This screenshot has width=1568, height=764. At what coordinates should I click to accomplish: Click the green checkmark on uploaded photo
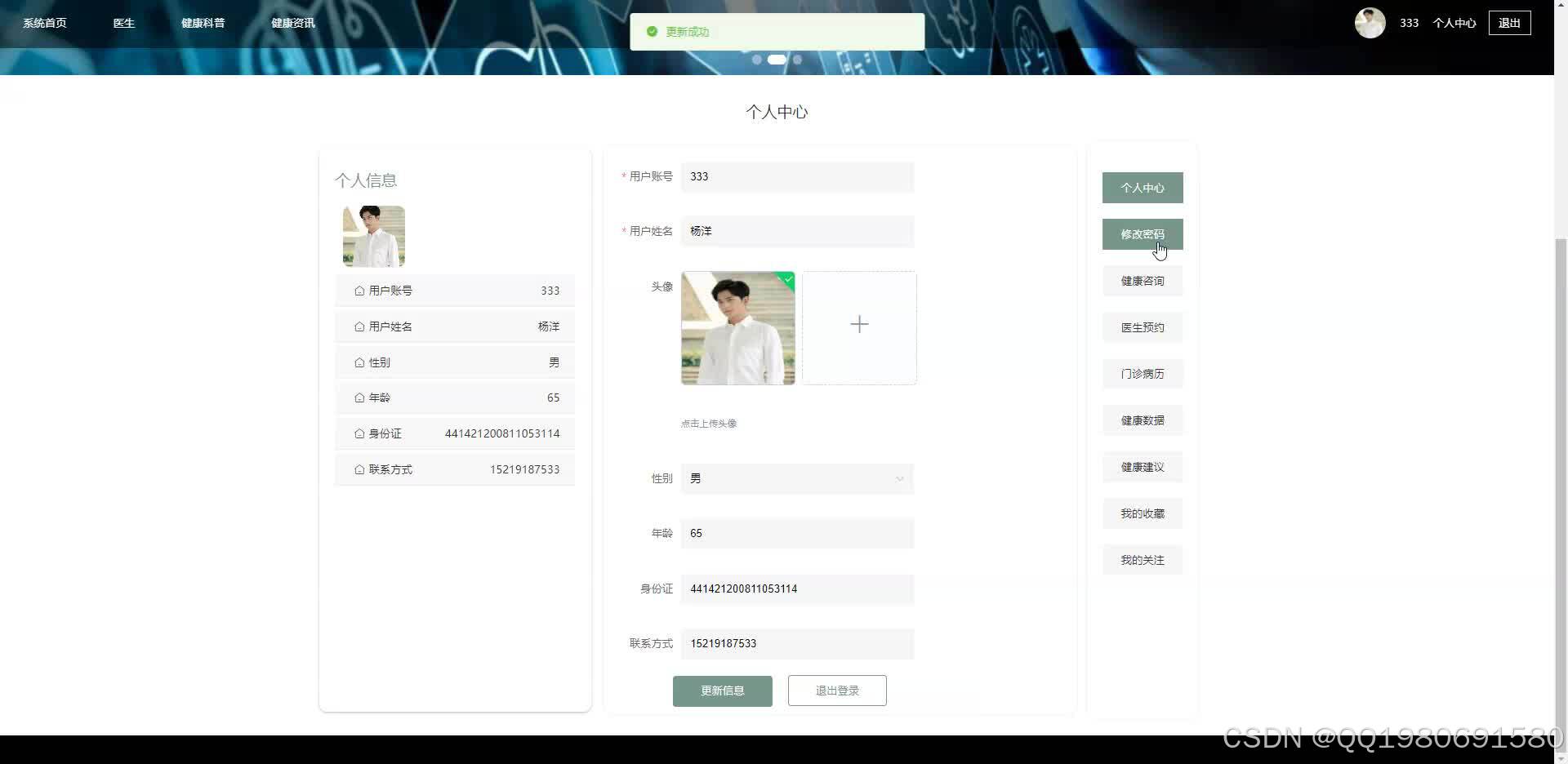(787, 279)
